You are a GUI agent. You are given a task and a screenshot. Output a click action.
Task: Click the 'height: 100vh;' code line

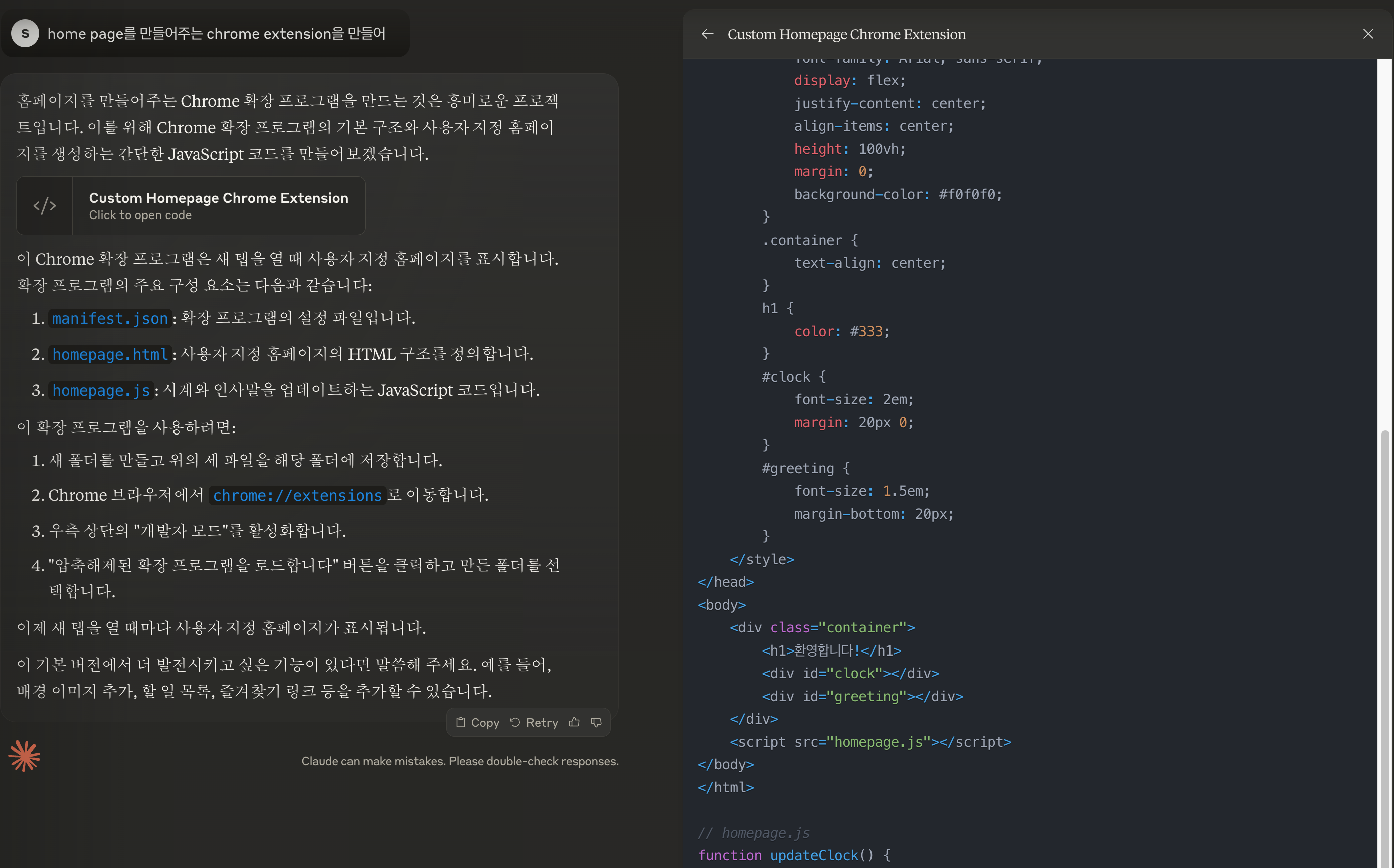[x=849, y=149]
